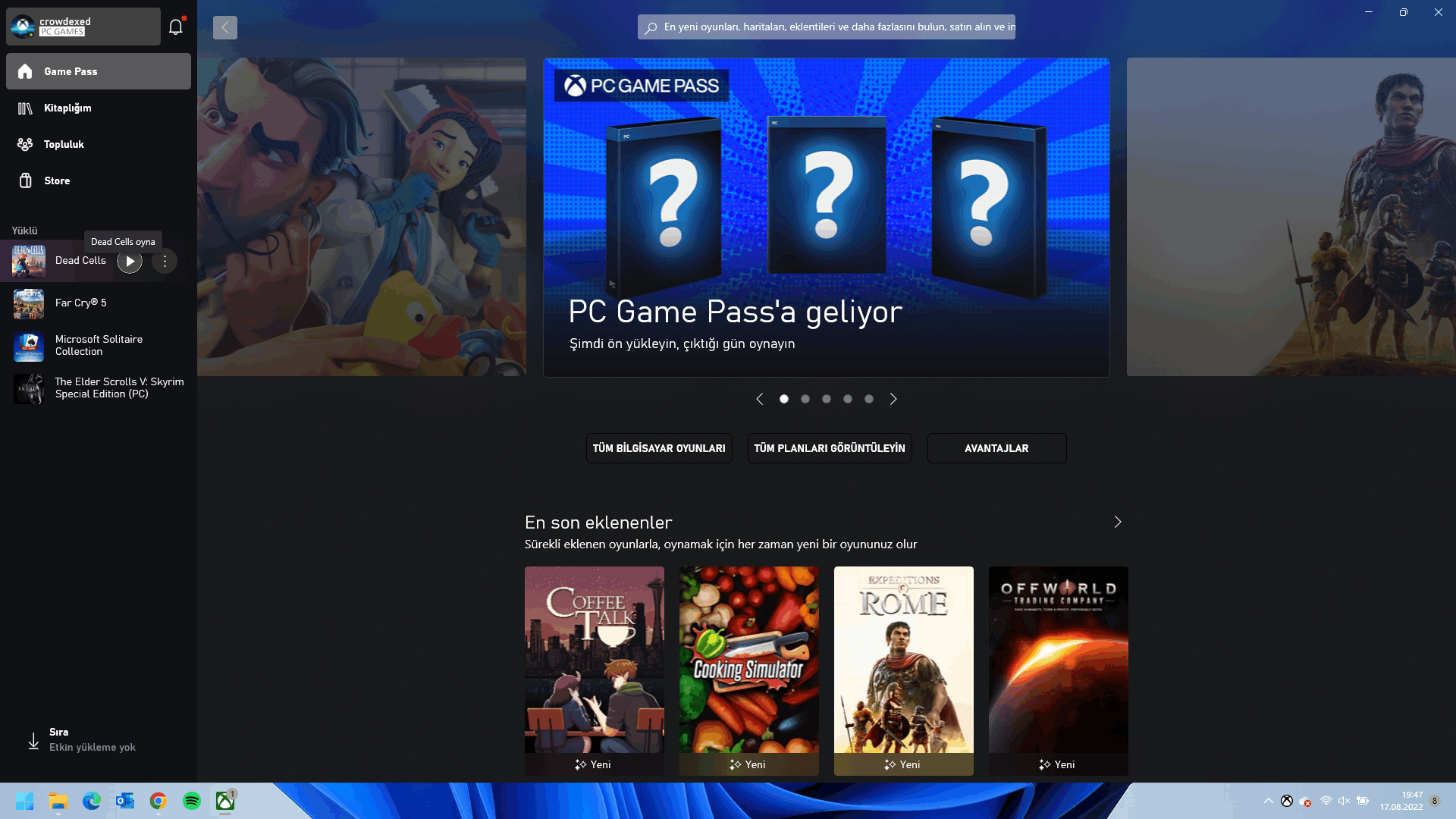The height and width of the screenshot is (819, 1456).
Task: Click the back arrow button
Action: point(225,27)
